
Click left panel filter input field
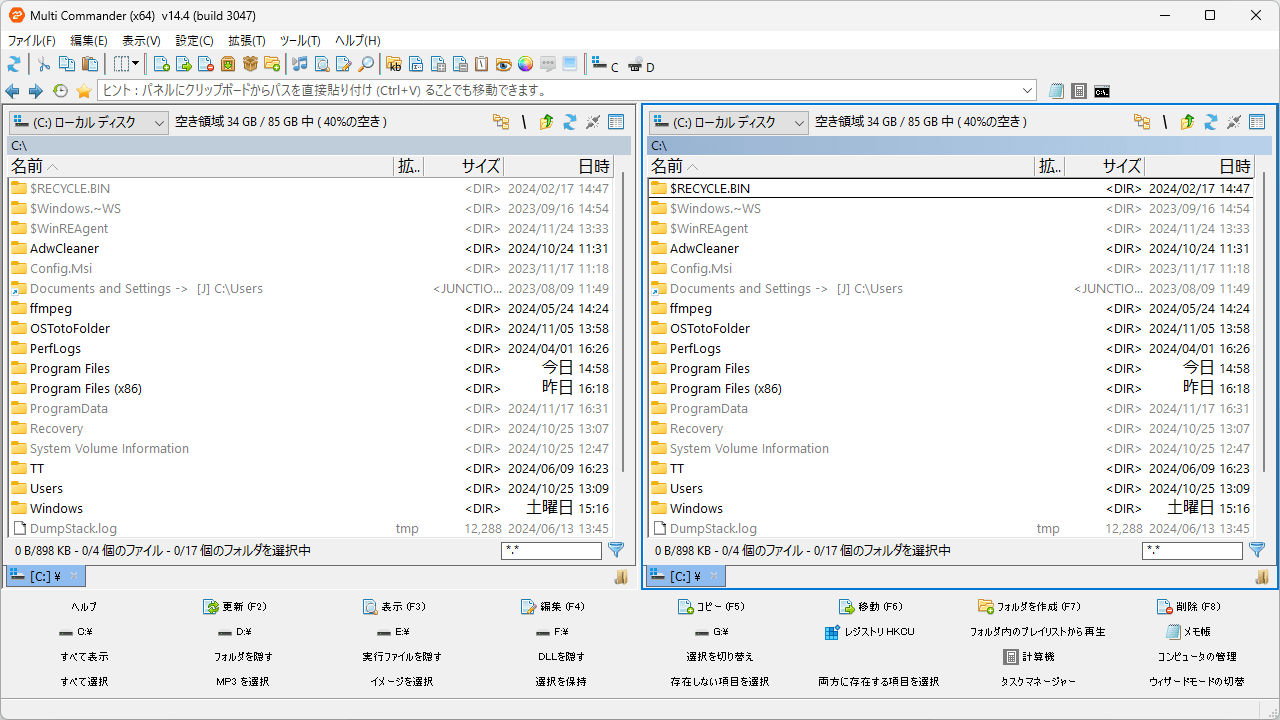[x=551, y=550]
